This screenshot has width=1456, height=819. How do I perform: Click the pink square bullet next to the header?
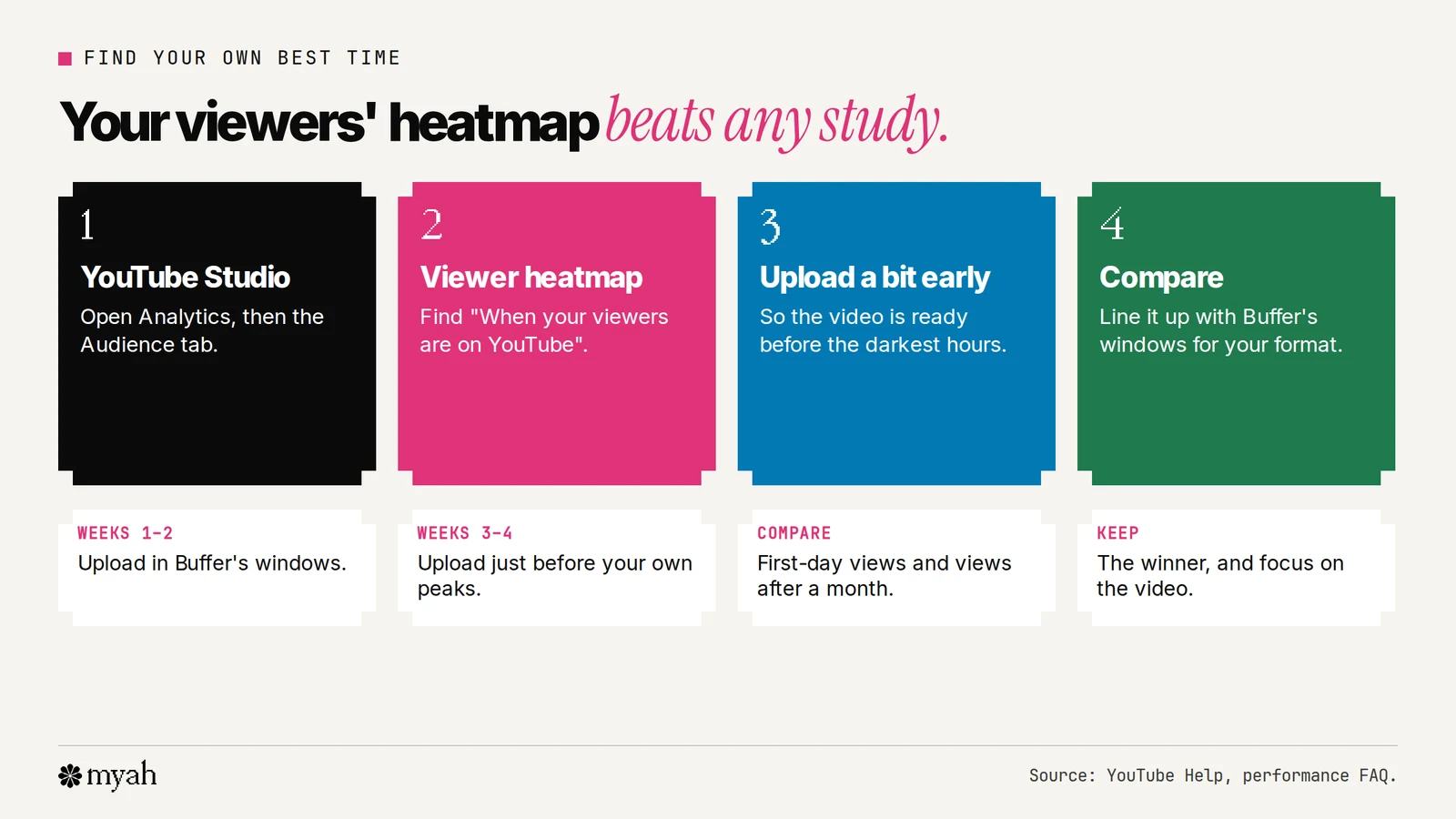[x=65, y=58]
